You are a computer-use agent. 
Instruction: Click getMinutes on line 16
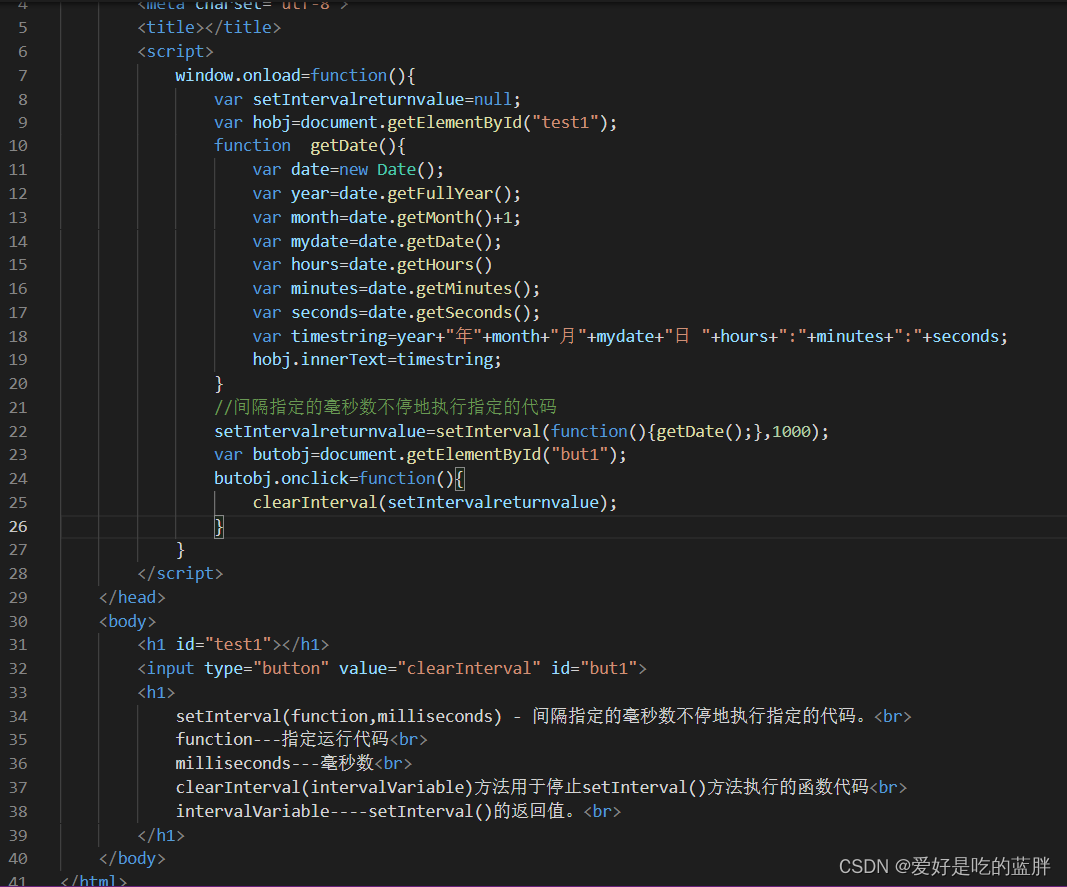click(x=464, y=289)
